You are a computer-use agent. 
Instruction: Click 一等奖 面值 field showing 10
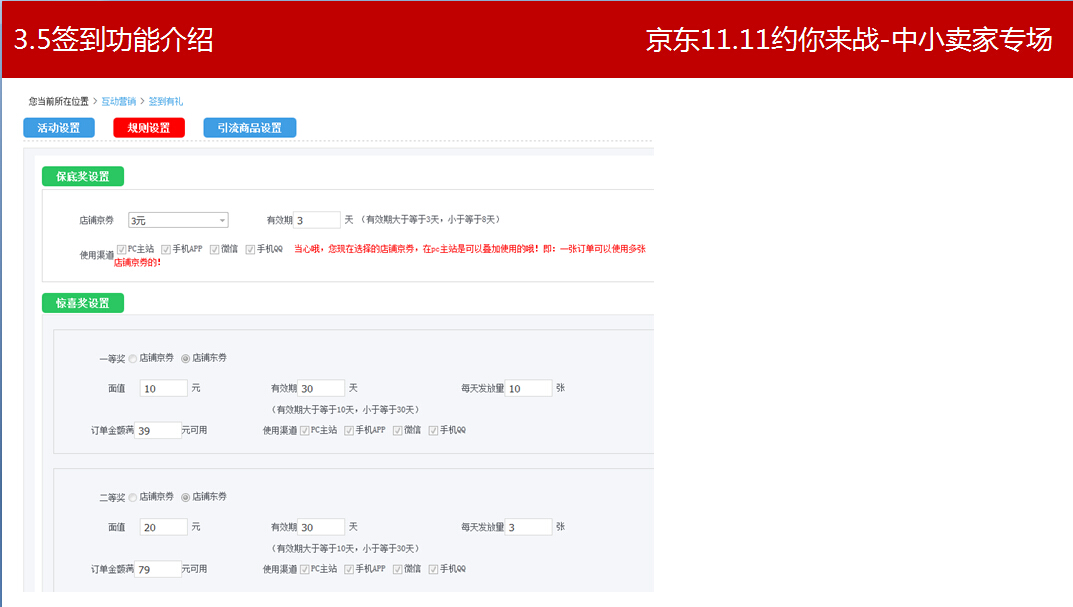164,389
